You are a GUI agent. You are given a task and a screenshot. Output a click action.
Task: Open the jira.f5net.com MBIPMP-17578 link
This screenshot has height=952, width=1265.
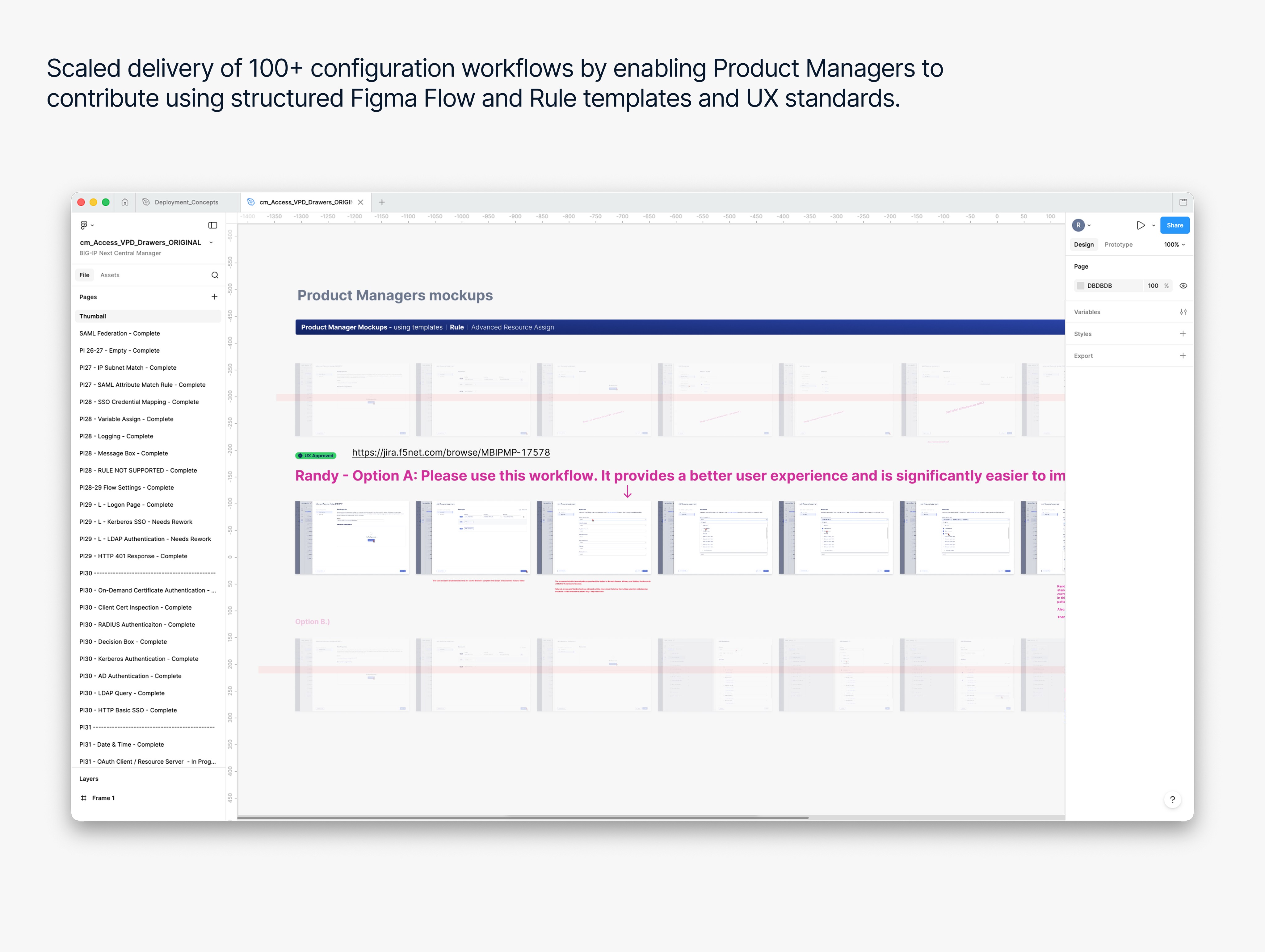point(451,452)
